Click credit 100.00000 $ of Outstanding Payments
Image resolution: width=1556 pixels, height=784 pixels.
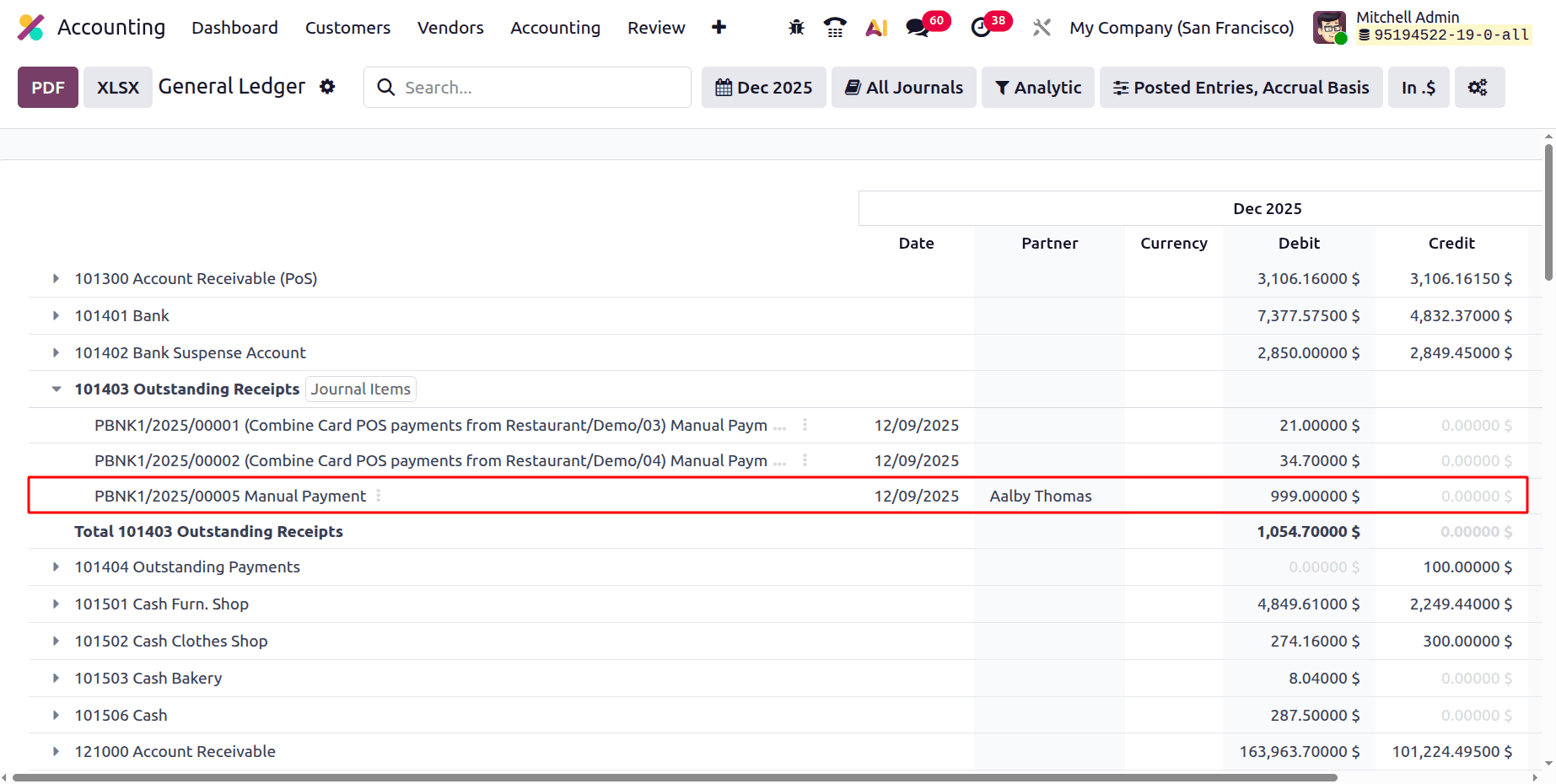coord(1467,567)
